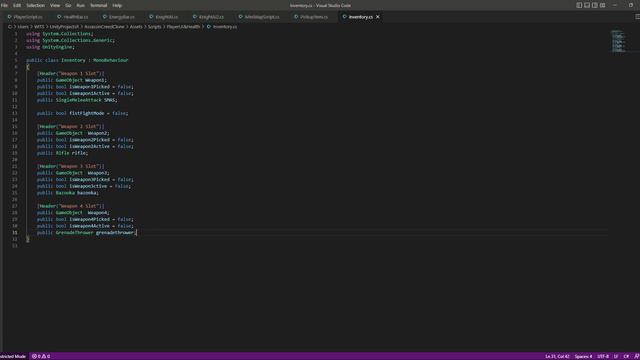Viewport: 640px width, 360px height.
Task: Open the Edit menu
Action: (17, 5)
